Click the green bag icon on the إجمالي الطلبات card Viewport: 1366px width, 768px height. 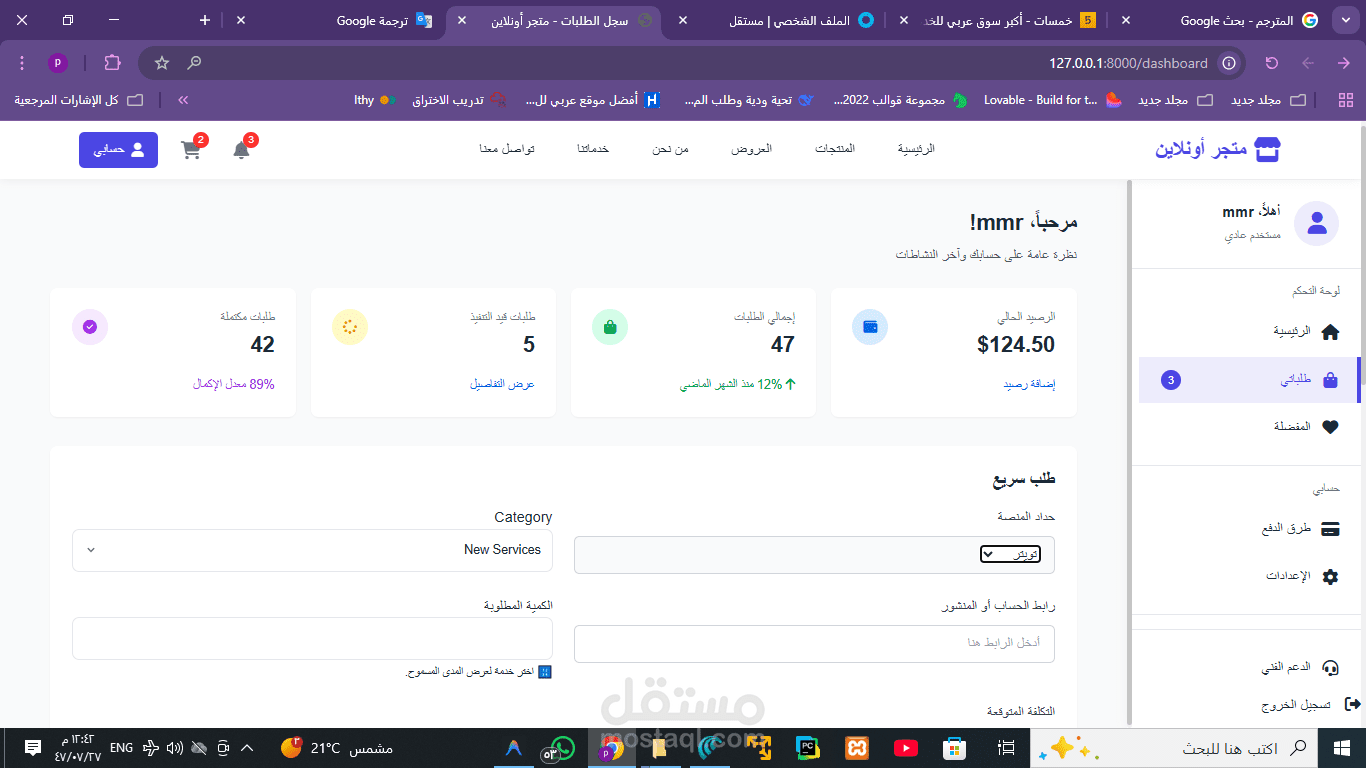(610, 327)
